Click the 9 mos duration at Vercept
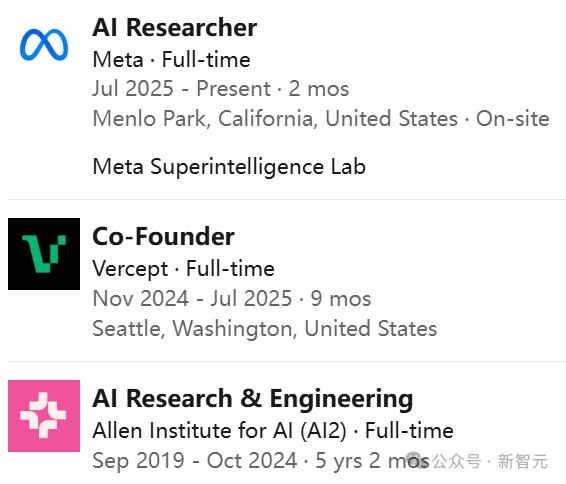566x484 pixels. [341, 298]
